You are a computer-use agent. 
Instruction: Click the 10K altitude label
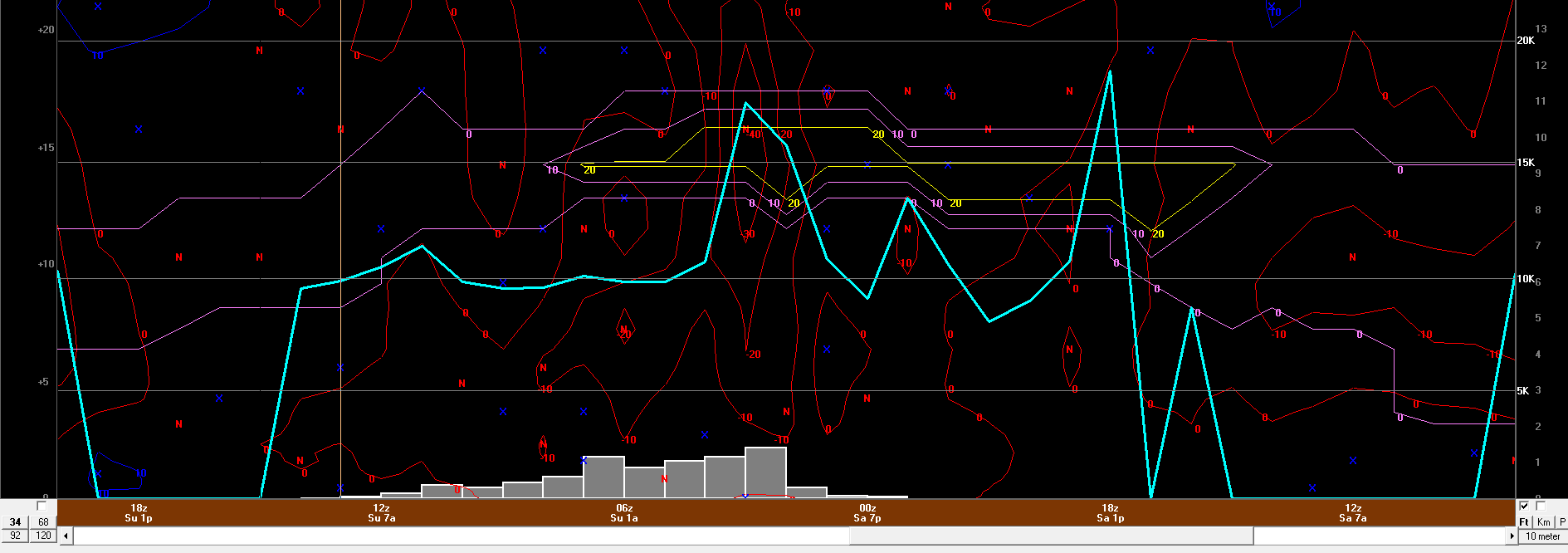[1526, 279]
